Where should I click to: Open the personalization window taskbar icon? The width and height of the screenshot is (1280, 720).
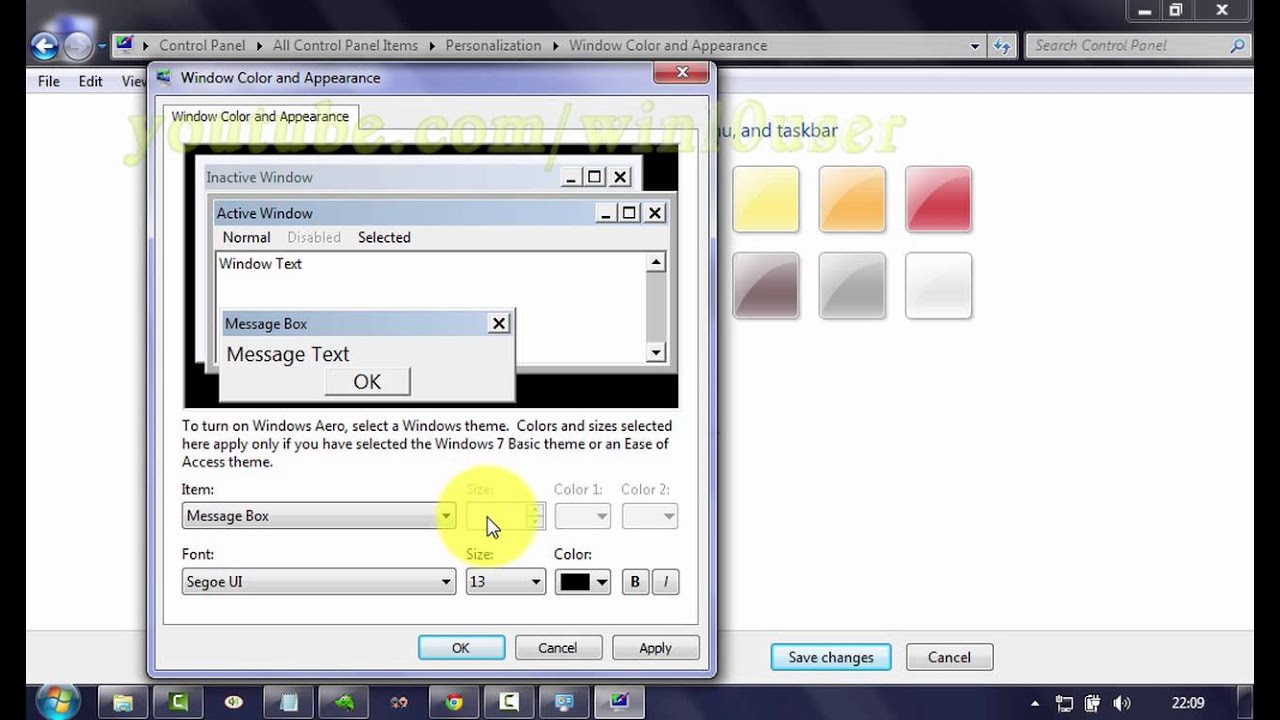tap(620, 702)
